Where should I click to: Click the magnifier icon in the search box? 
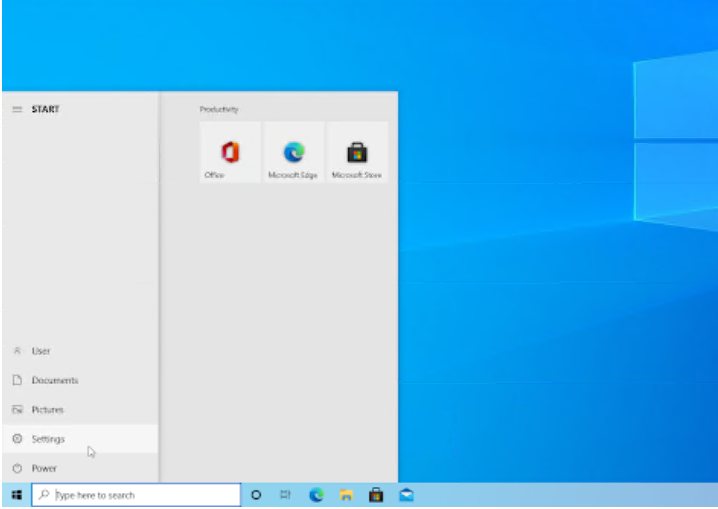44,495
